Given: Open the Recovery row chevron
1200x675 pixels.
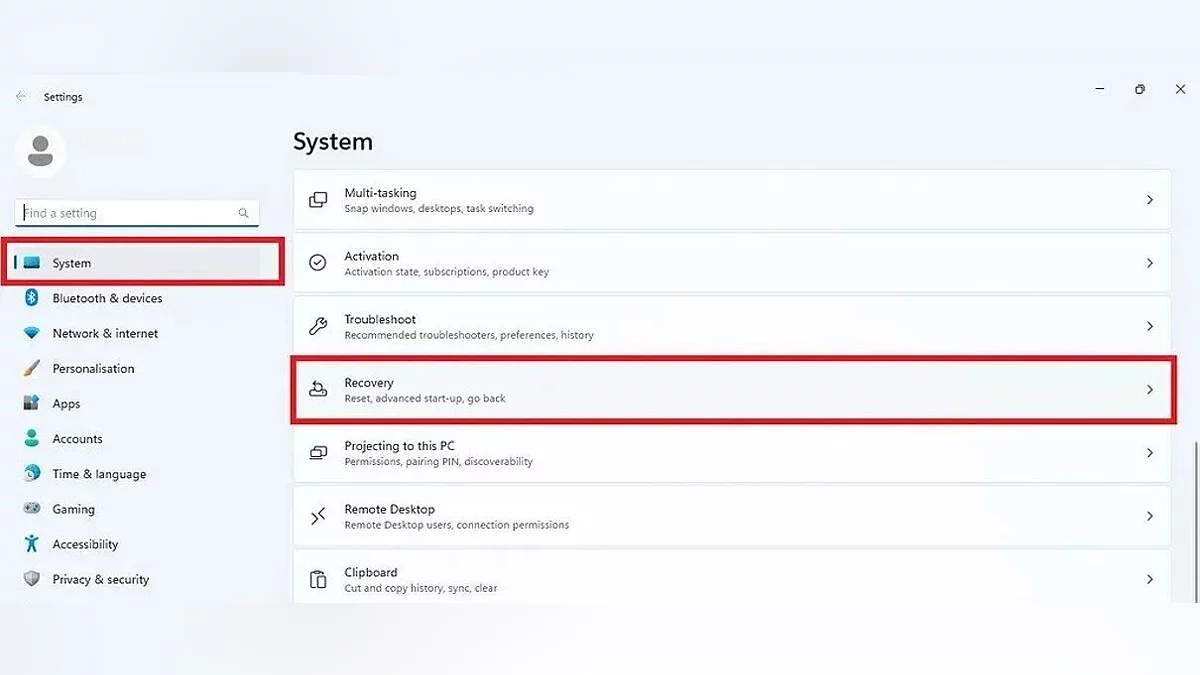Looking at the screenshot, I should point(1150,390).
